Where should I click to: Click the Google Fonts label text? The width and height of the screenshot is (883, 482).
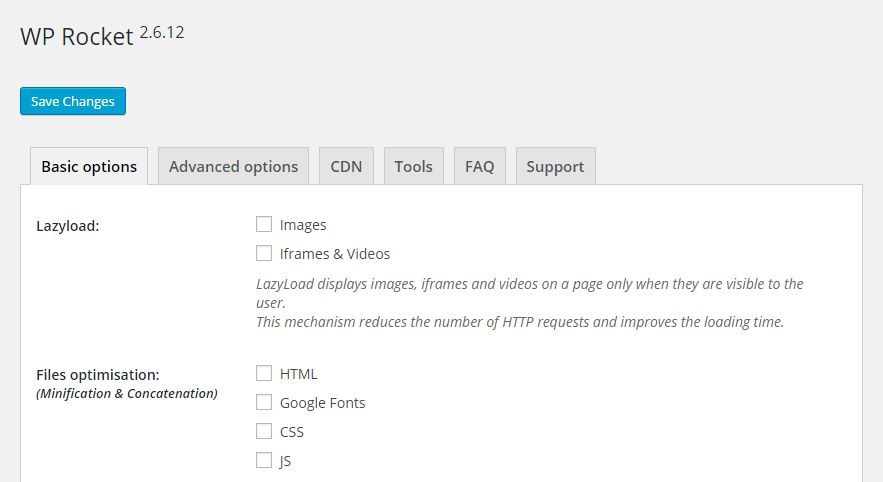point(323,403)
